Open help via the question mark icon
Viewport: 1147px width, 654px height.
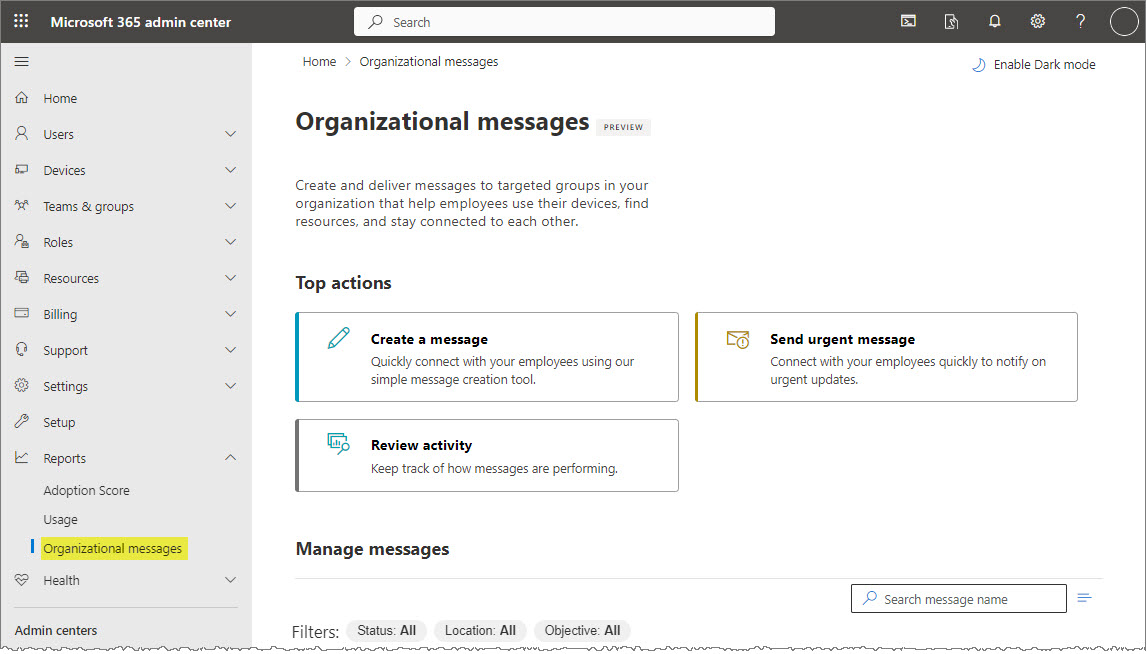(x=1080, y=21)
